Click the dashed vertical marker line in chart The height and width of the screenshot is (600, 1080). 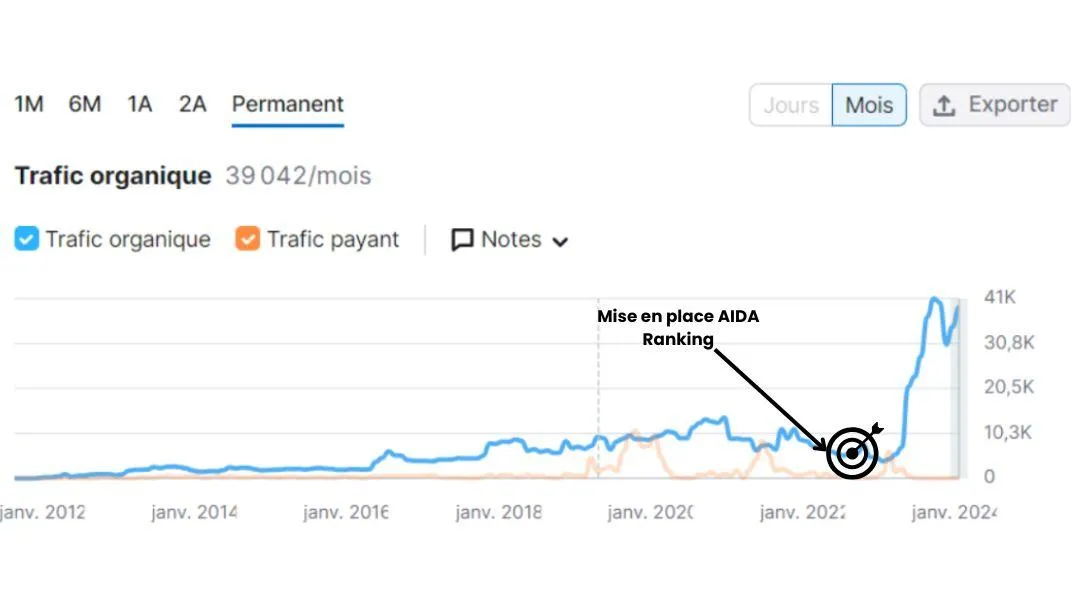(598, 387)
